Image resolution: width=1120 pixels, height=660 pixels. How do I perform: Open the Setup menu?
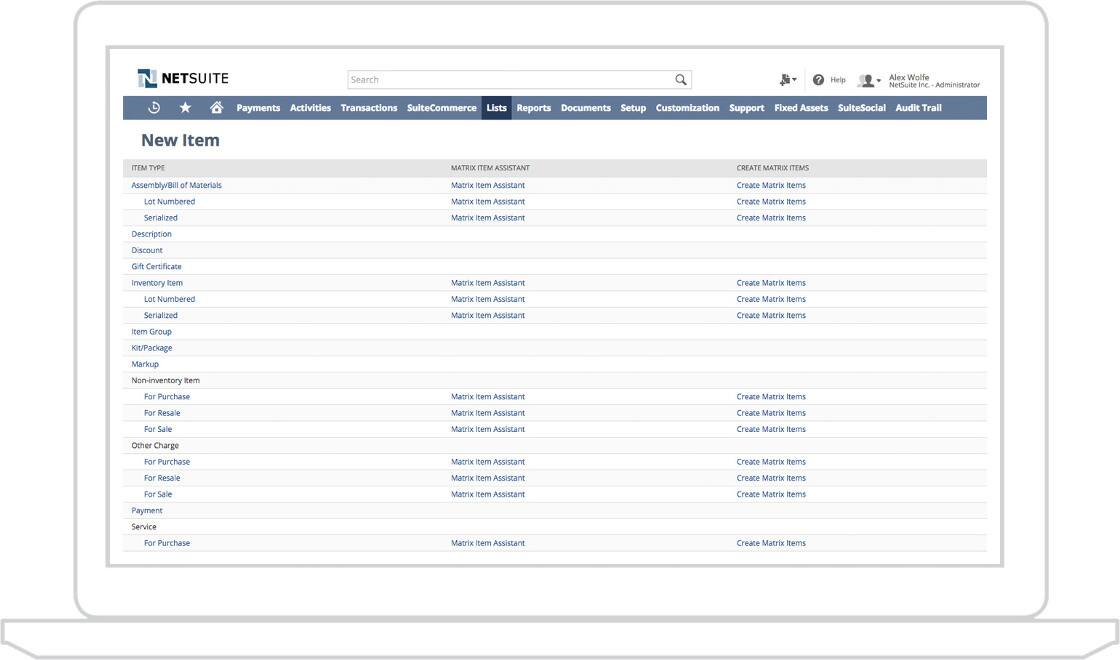point(633,108)
